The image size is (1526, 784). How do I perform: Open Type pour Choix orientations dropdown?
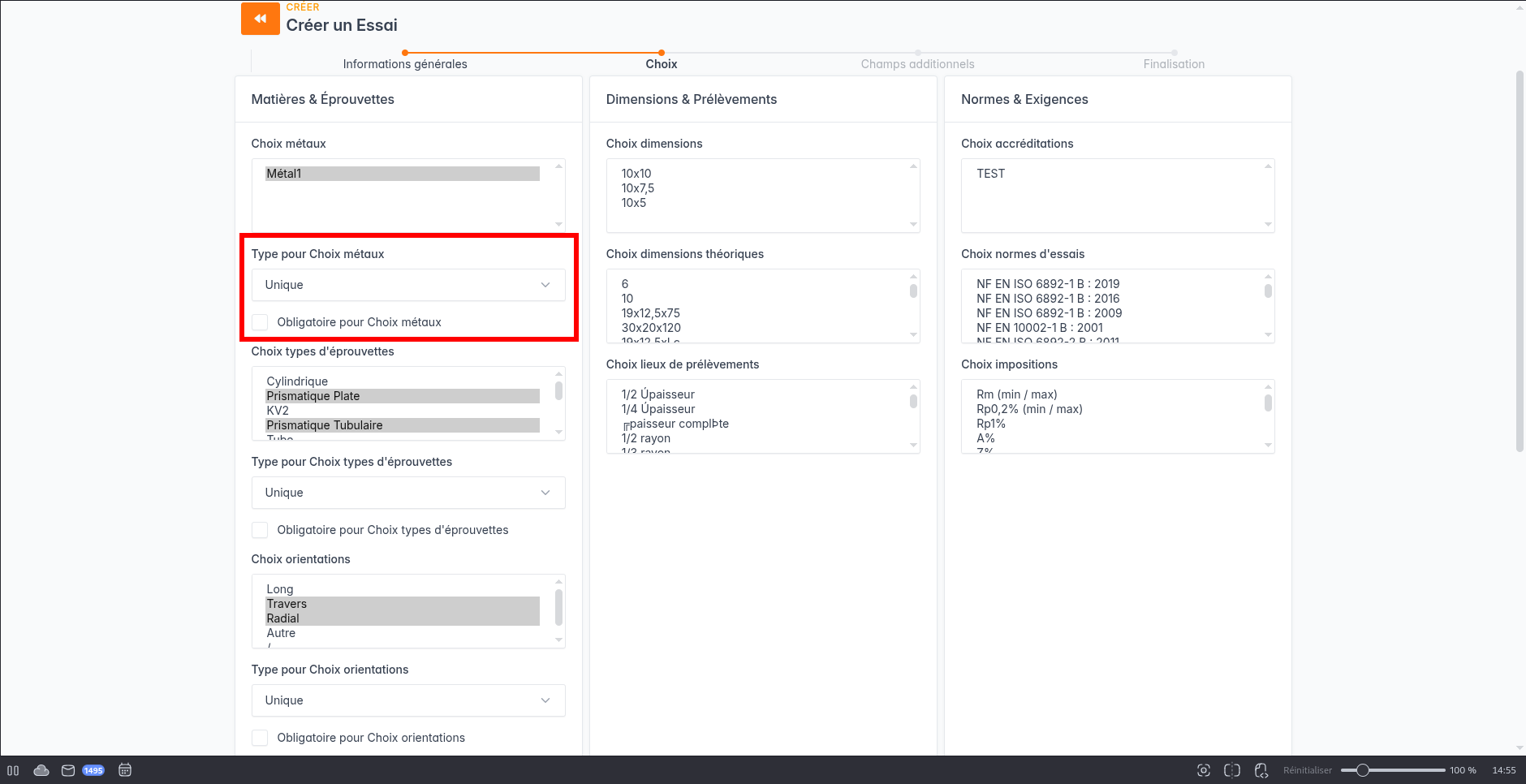[408, 700]
